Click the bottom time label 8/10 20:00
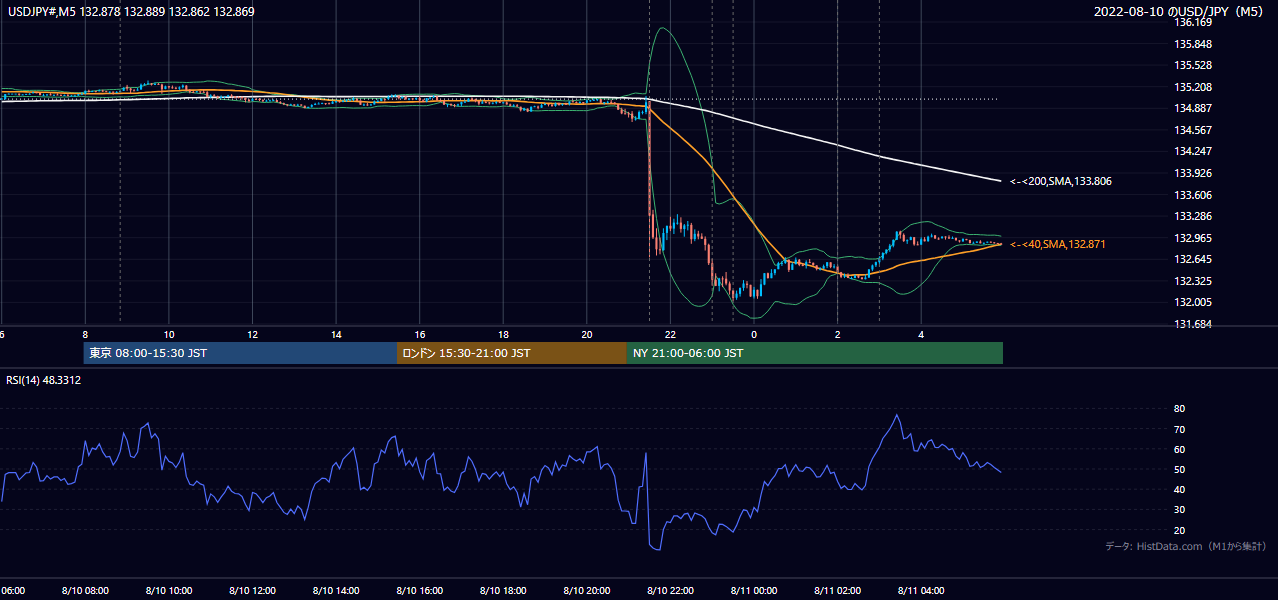Screen dimensions: 1278x600 [587, 591]
